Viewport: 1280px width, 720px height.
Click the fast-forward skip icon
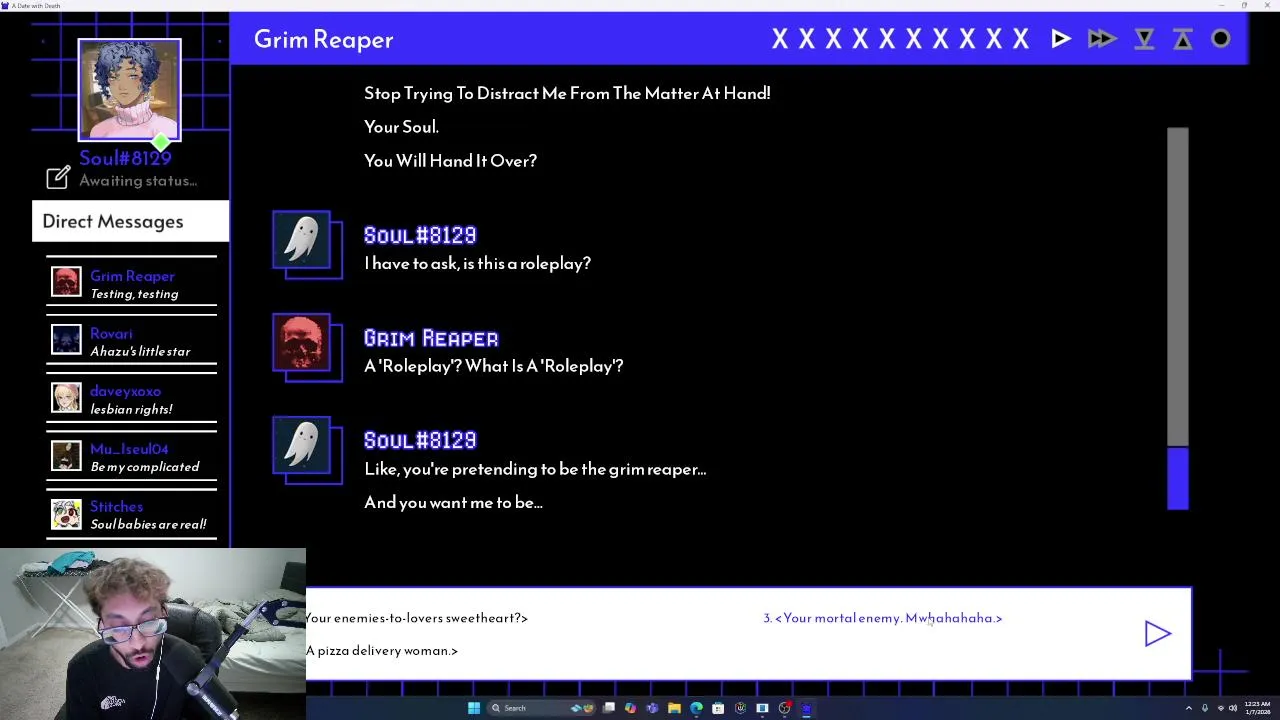(x=1102, y=39)
